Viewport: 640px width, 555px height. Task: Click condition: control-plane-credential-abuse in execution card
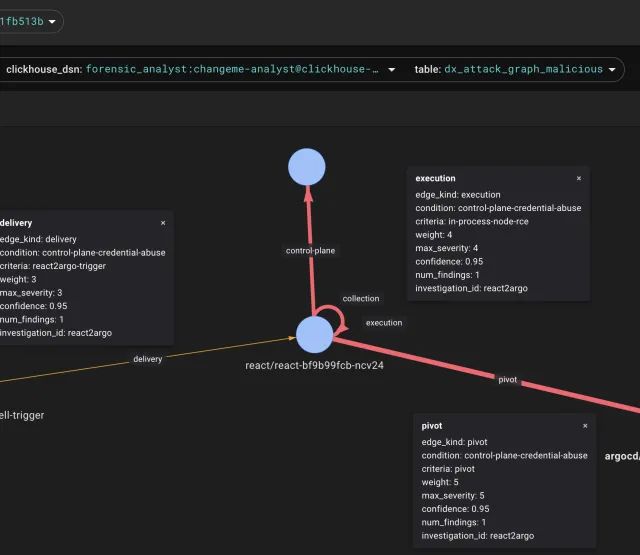[498, 208]
